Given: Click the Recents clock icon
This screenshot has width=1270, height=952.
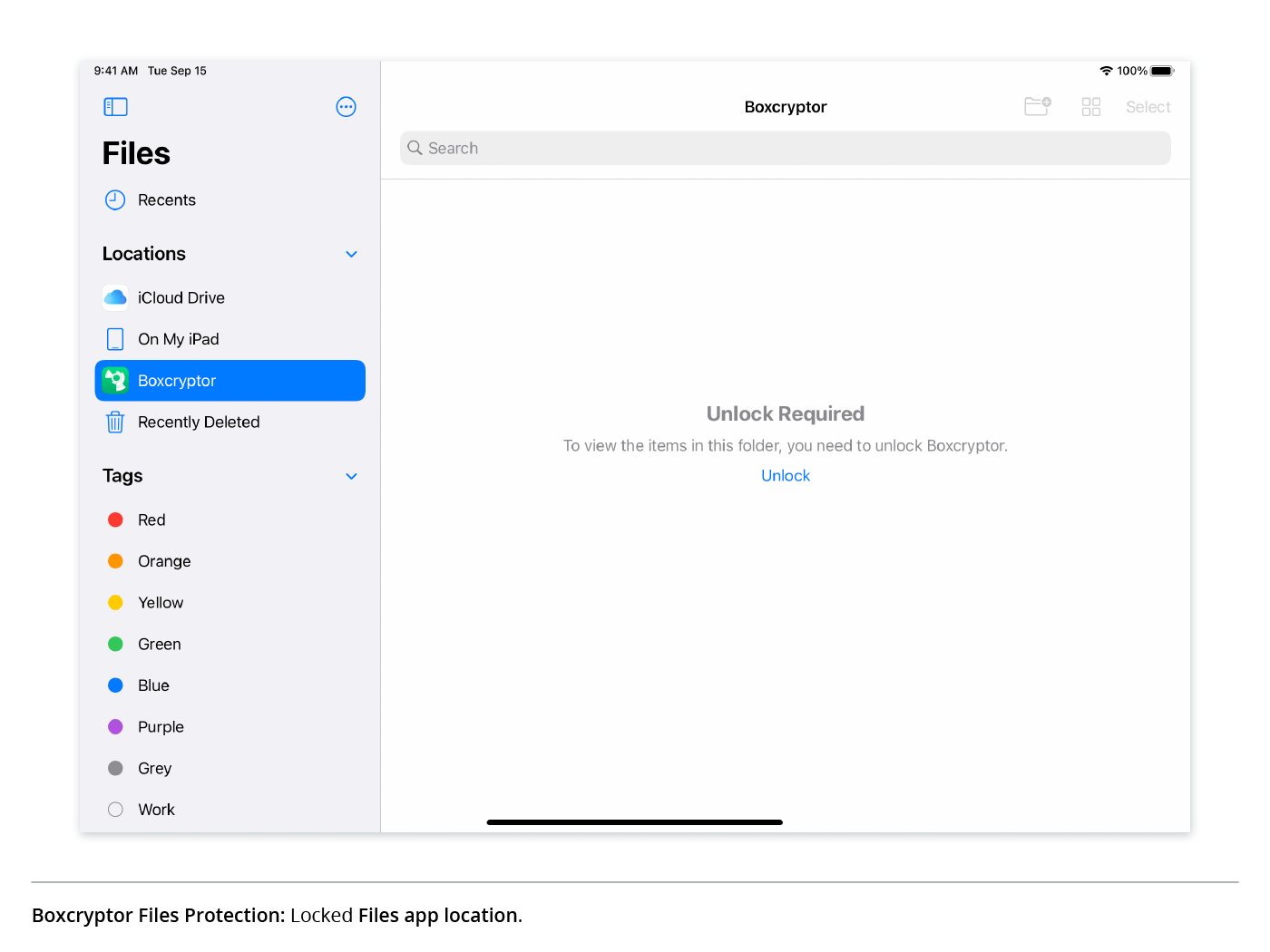Looking at the screenshot, I should 115,200.
